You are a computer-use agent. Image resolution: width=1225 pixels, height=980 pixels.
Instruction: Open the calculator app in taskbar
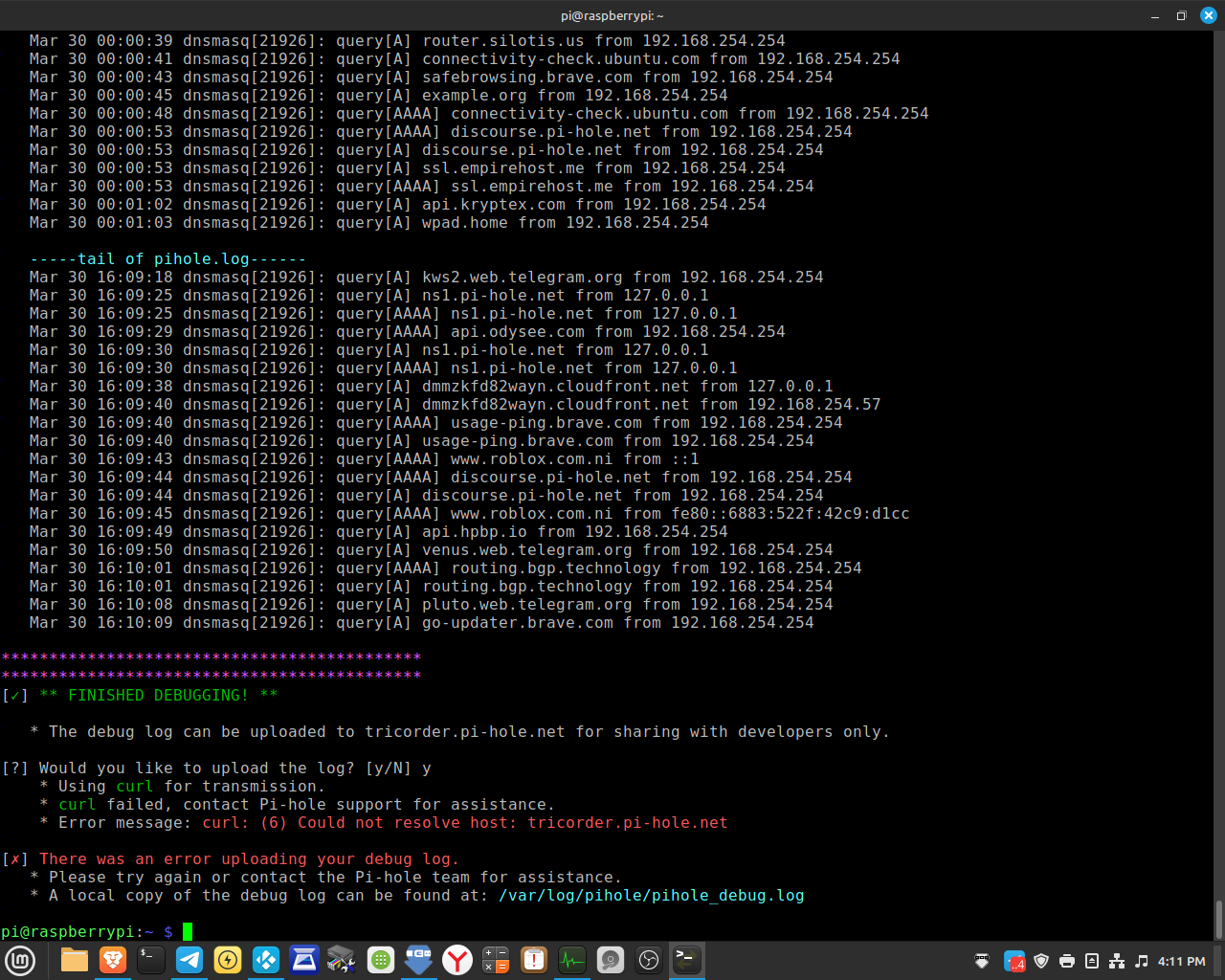click(x=496, y=960)
